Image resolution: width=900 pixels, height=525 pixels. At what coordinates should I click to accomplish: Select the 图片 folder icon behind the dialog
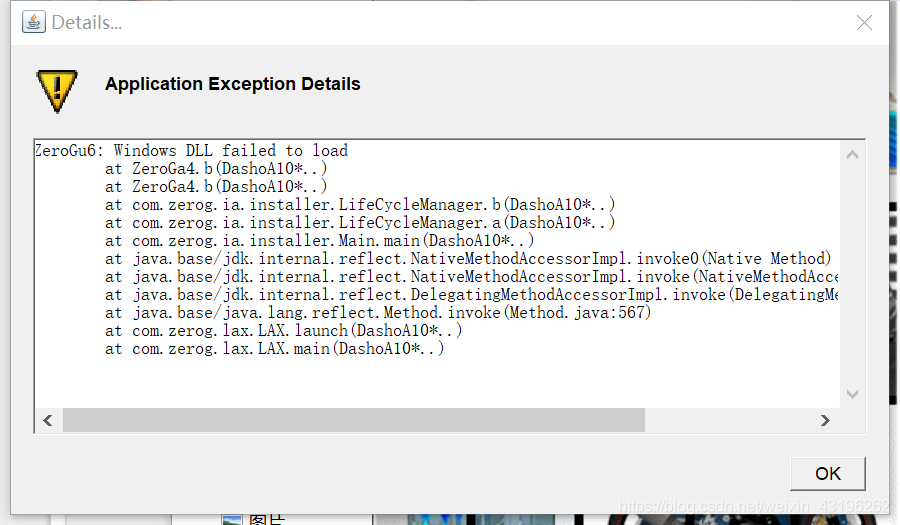click(232, 520)
